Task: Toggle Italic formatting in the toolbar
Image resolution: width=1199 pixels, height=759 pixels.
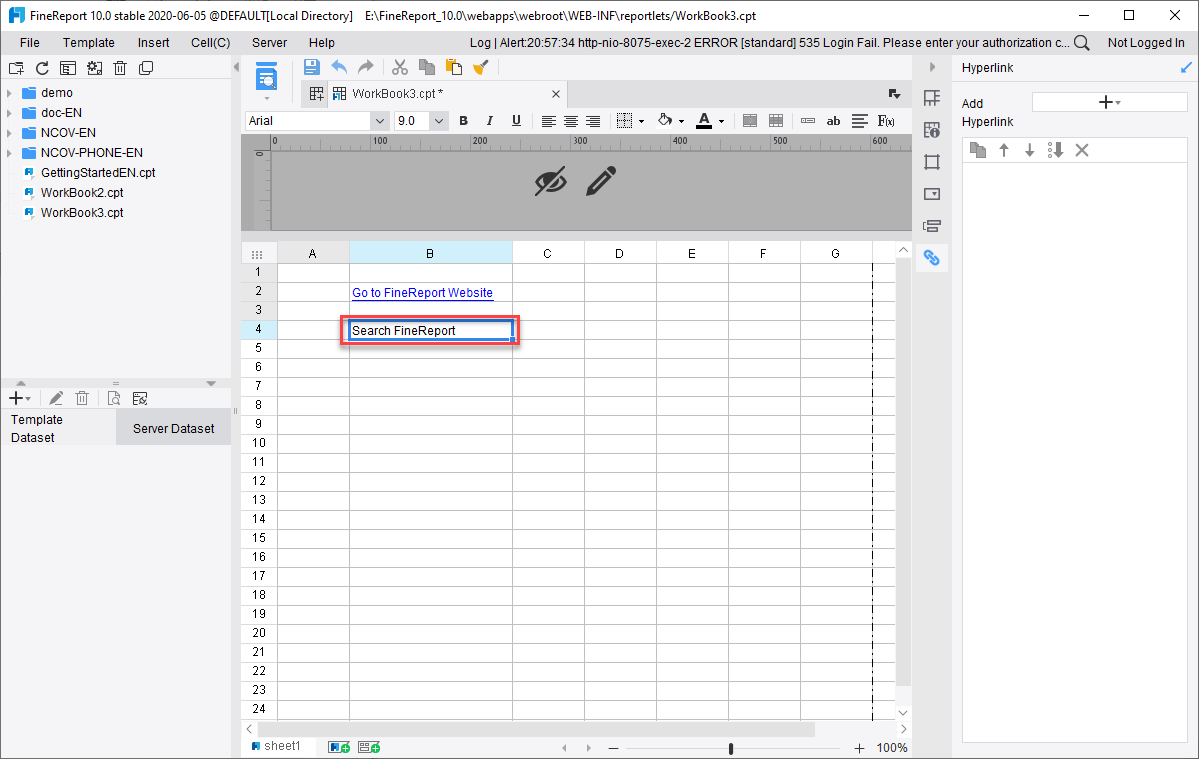Action: pos(490,120)
